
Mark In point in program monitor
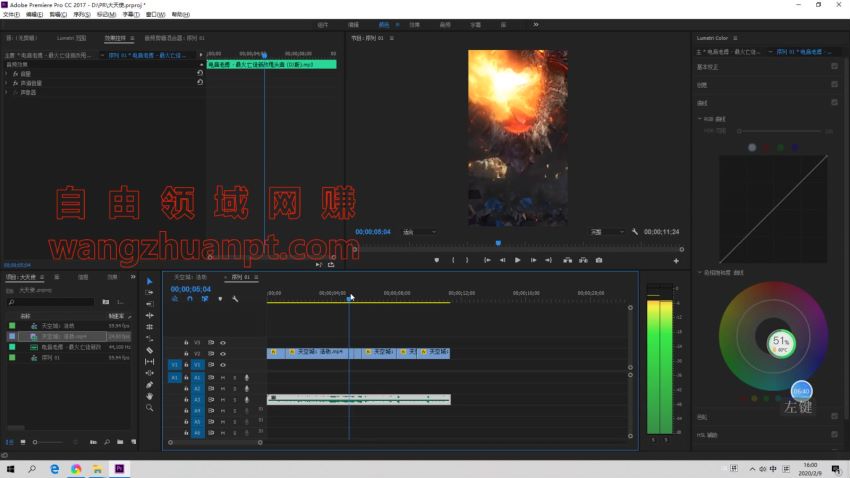pos(453,260)
